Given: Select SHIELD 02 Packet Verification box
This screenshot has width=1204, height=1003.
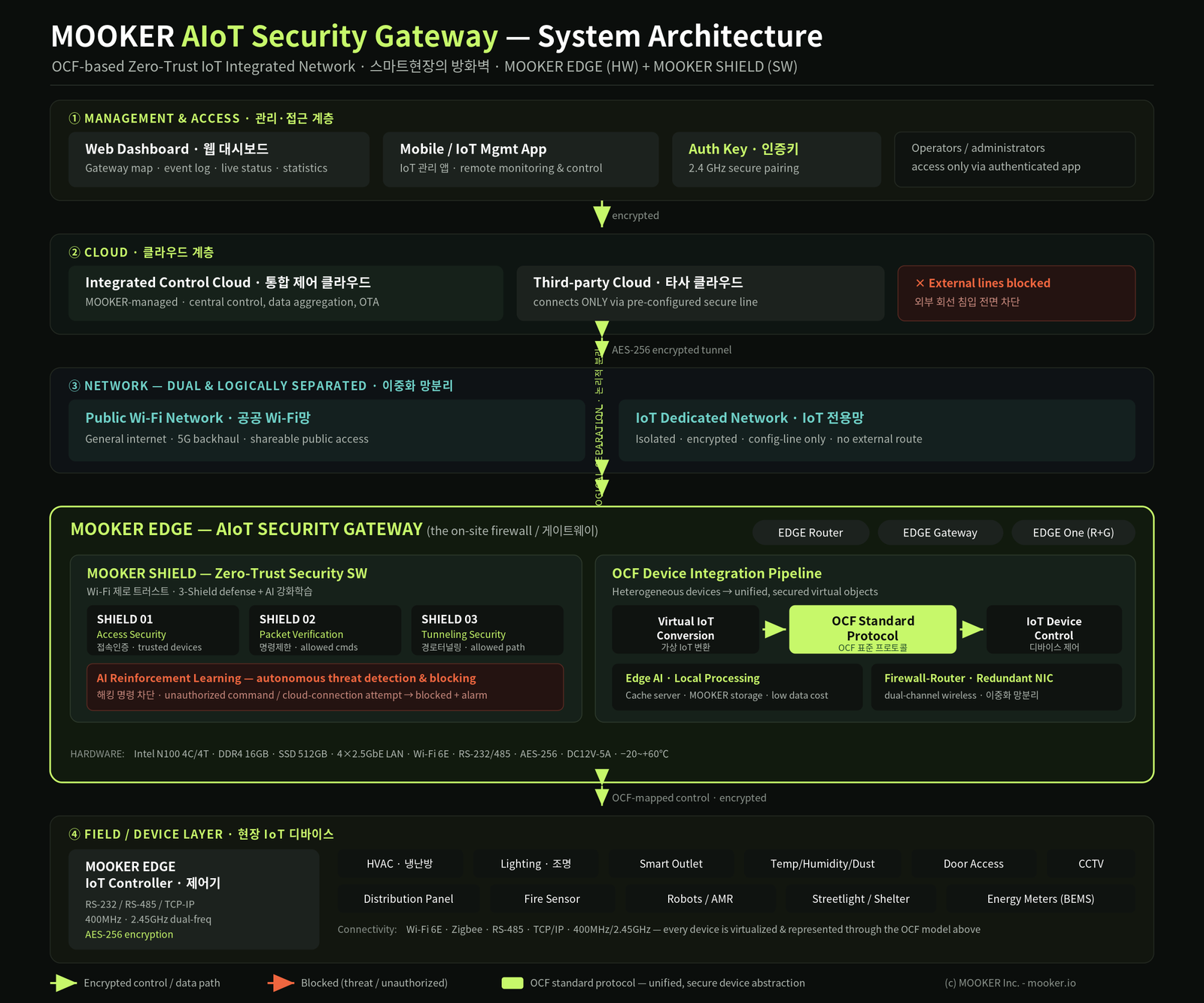Looking at the screenshot, I should point(325,631).
